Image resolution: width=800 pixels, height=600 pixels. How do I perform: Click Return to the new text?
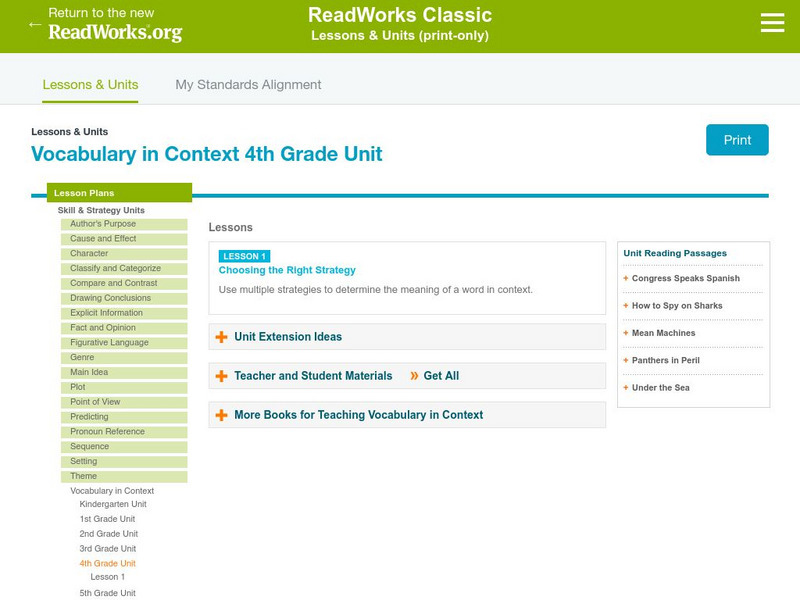(x=101, y=13)
